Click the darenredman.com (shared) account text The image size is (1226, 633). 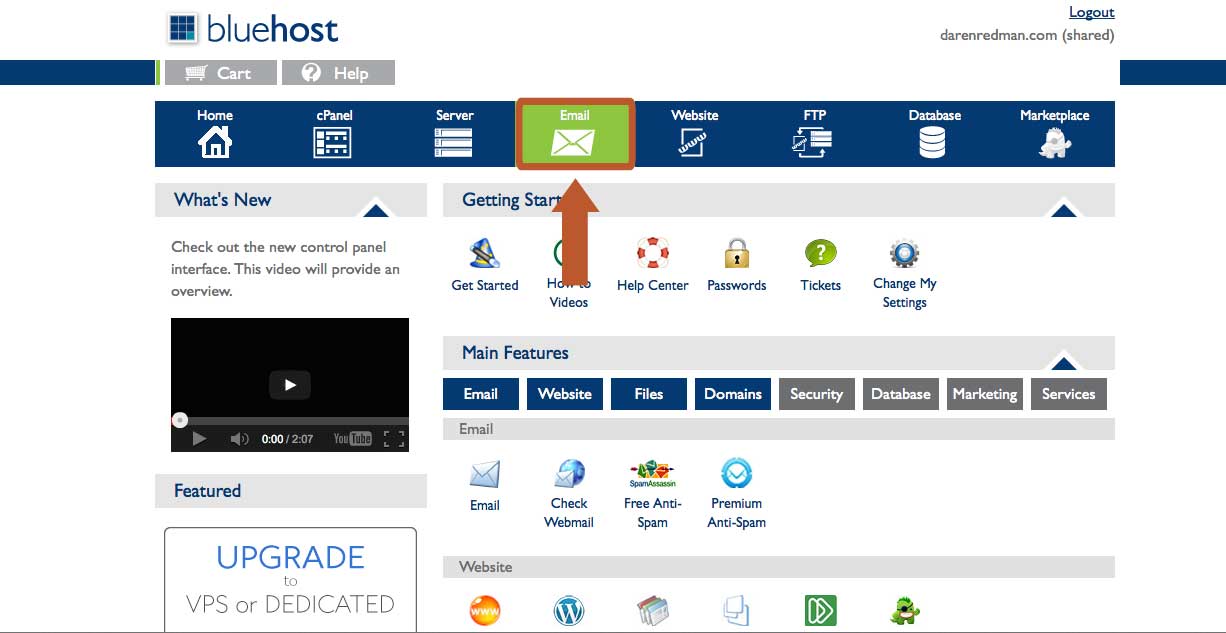1027,35
